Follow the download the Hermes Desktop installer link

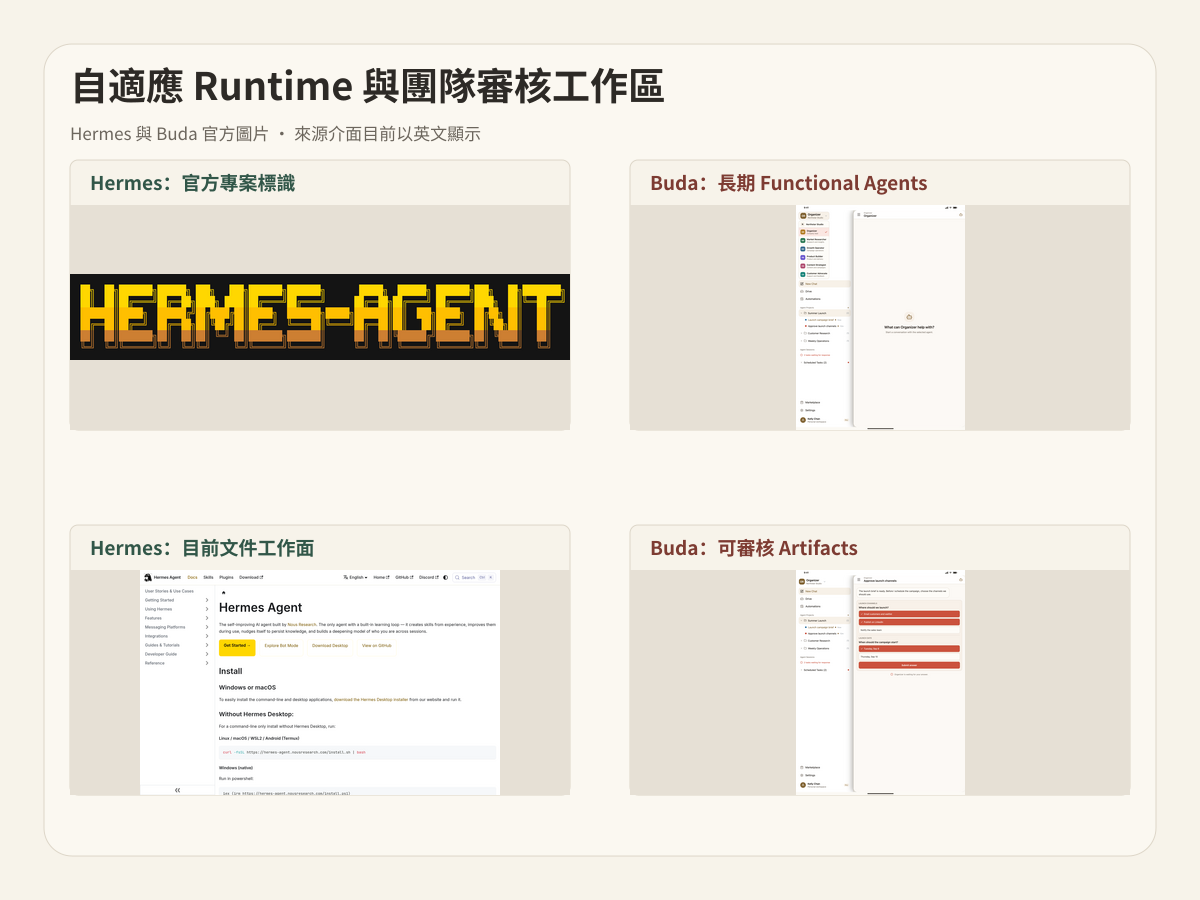371,699
